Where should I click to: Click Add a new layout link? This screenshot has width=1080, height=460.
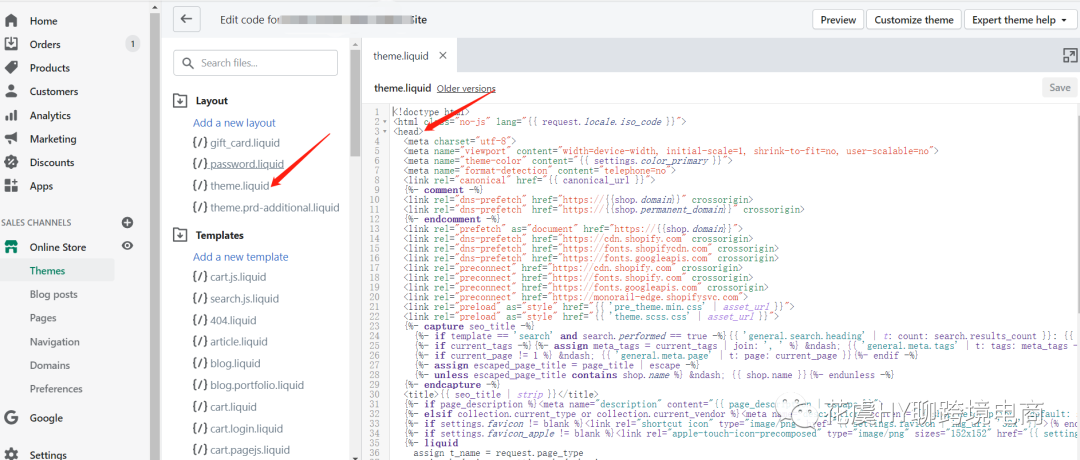pyautogui.click(x=234, y=123)
